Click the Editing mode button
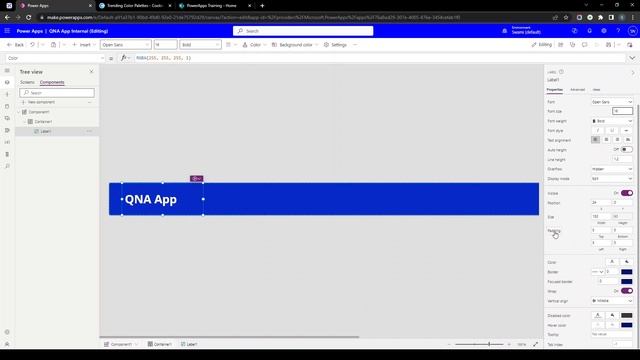The width and height of the screenshot is (640, 360). pyautogui.click(x=542, y=45)
